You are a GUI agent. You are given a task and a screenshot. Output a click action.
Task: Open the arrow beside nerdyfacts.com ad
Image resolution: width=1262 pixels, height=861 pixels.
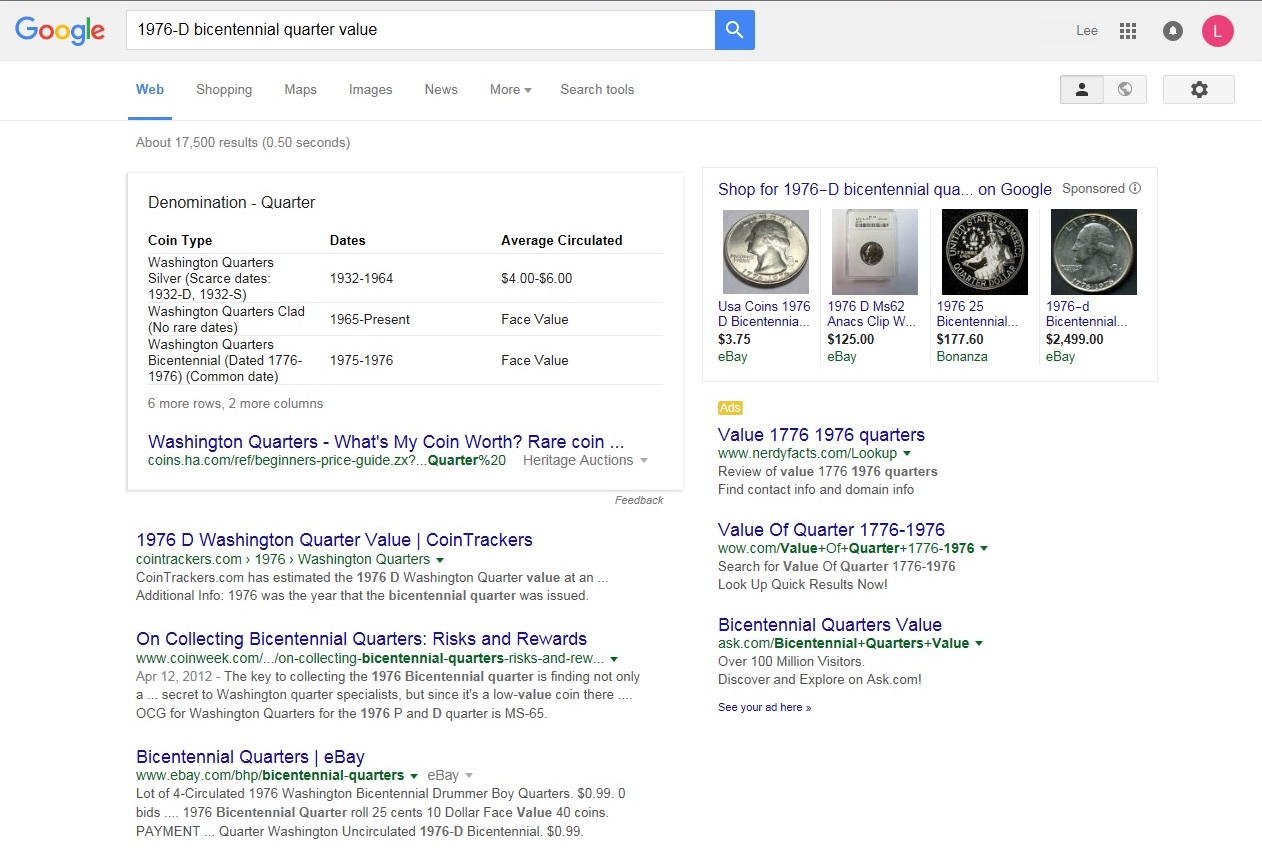pyautogui.click(x=907, y=454)
